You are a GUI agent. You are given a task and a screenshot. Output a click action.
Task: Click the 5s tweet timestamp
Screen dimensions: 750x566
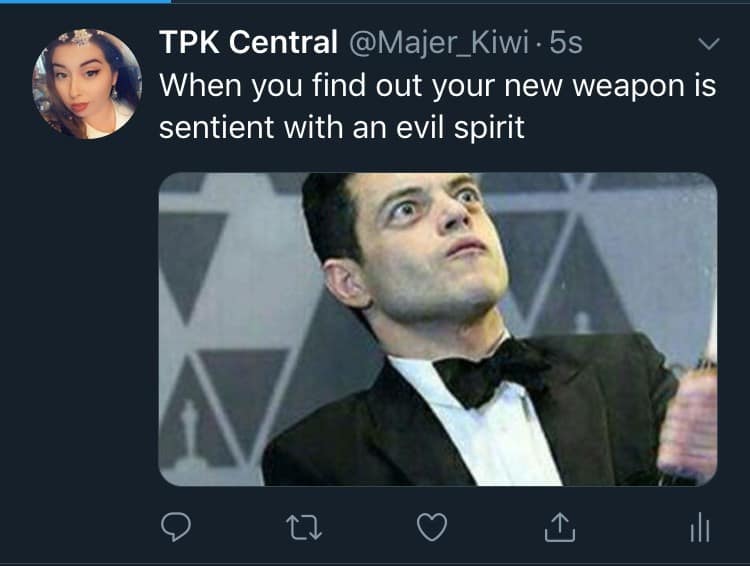tap(565, 43)
